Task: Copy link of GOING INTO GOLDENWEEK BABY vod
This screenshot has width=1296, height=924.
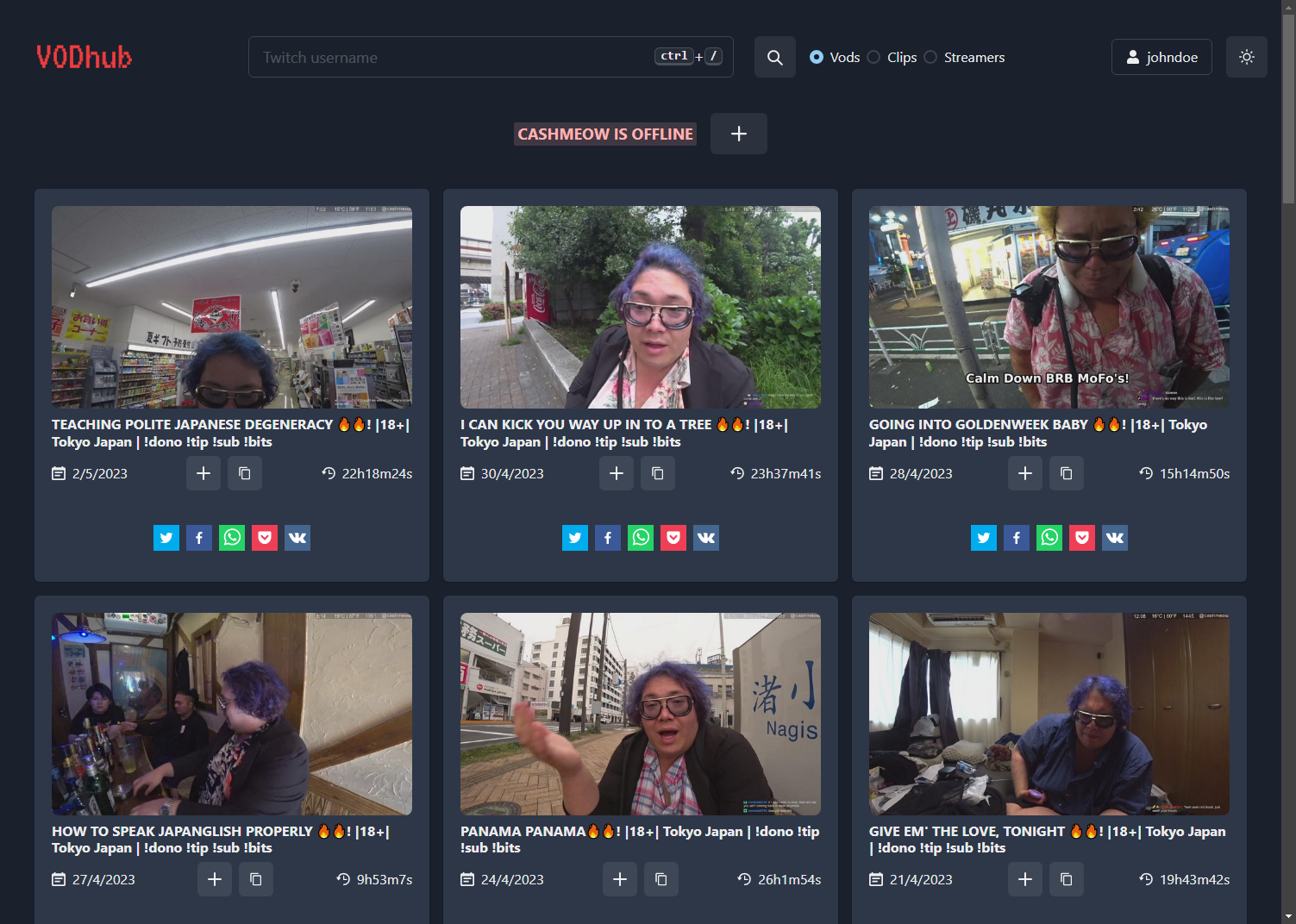Action: point(1067,473)
